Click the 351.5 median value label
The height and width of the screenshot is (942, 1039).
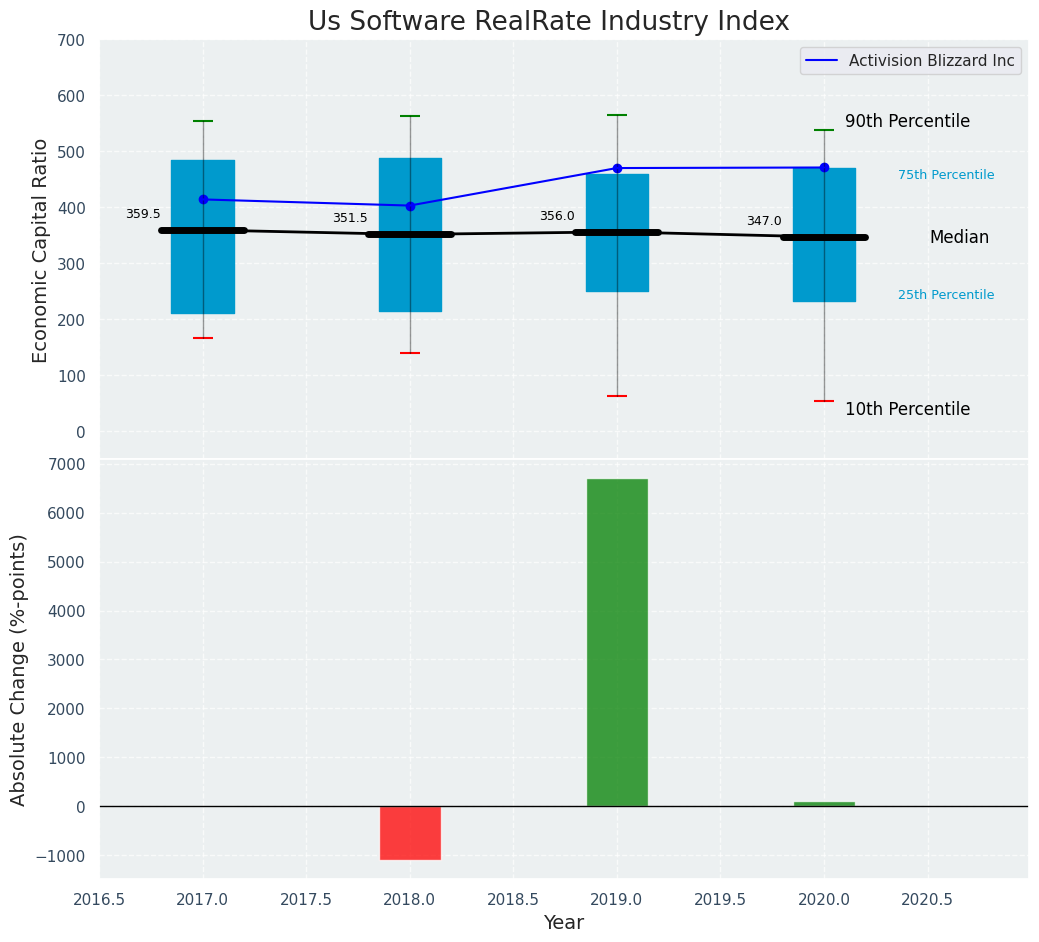(x=350, y=218)
